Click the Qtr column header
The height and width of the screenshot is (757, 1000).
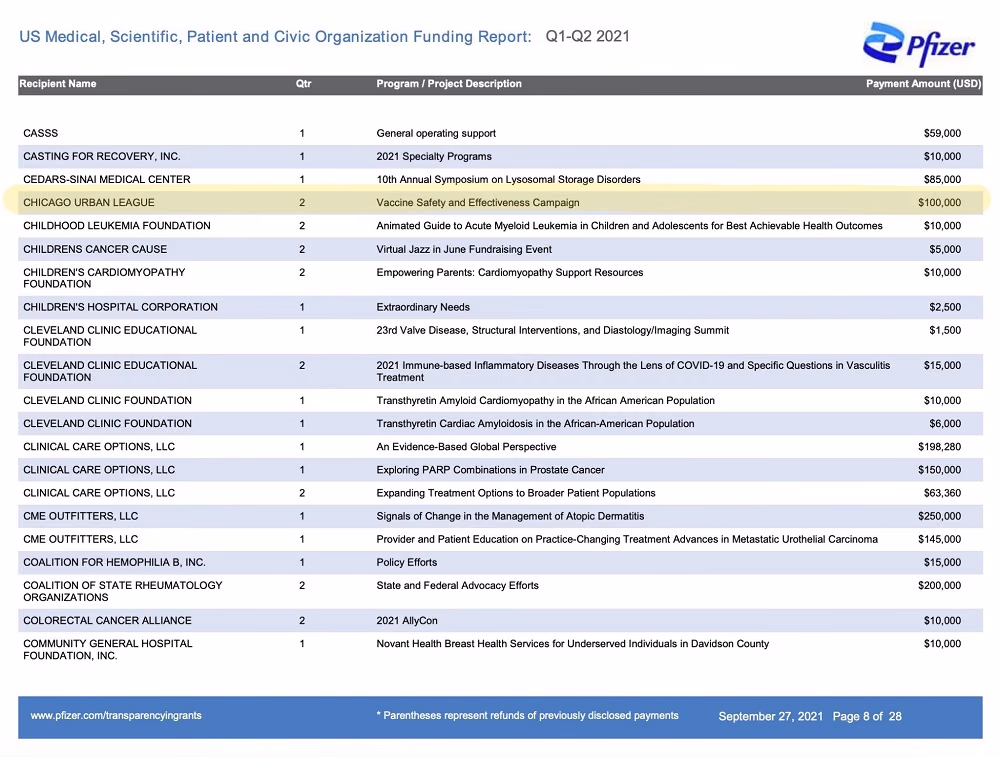pos(304,84)
